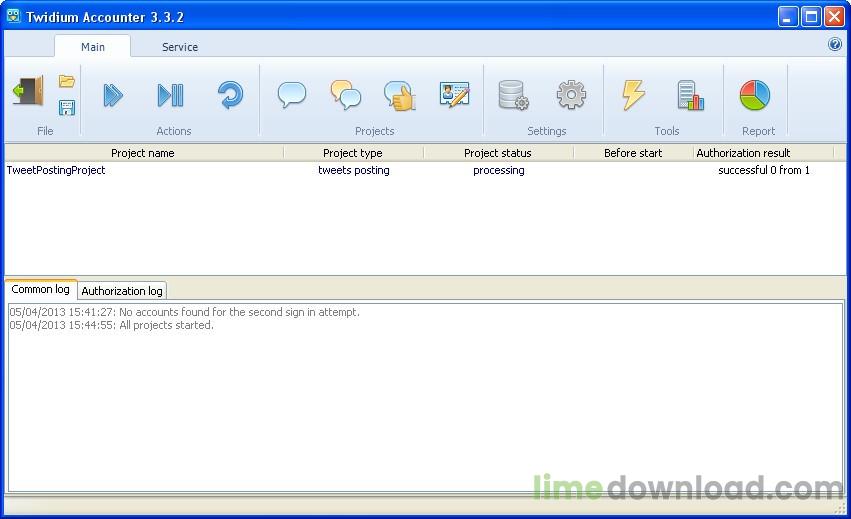Open the double speech bubbles project icon

pyautogui.click(x=346, y=95)
